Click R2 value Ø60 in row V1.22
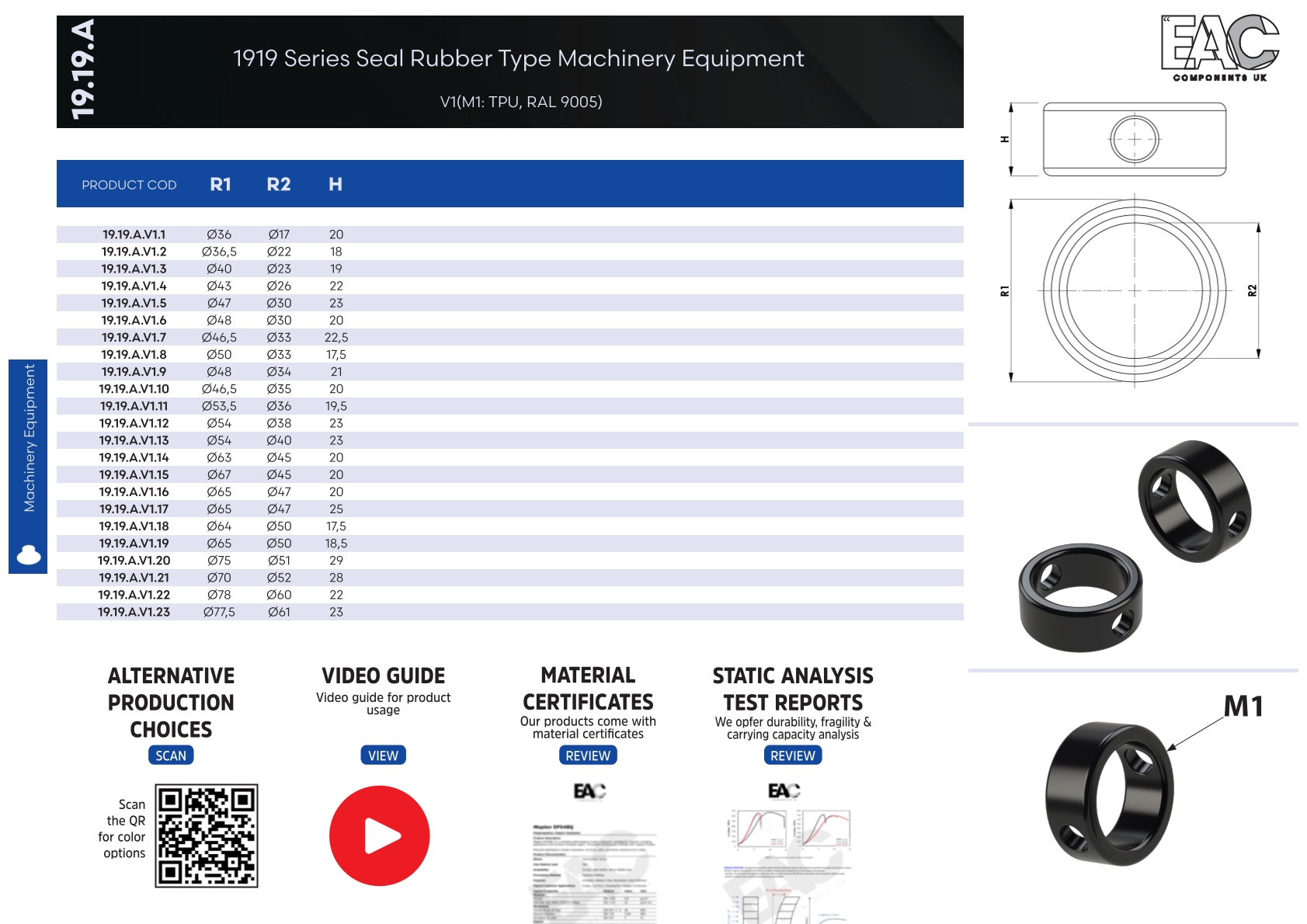The image size is (1307, 924). [279, 595]
